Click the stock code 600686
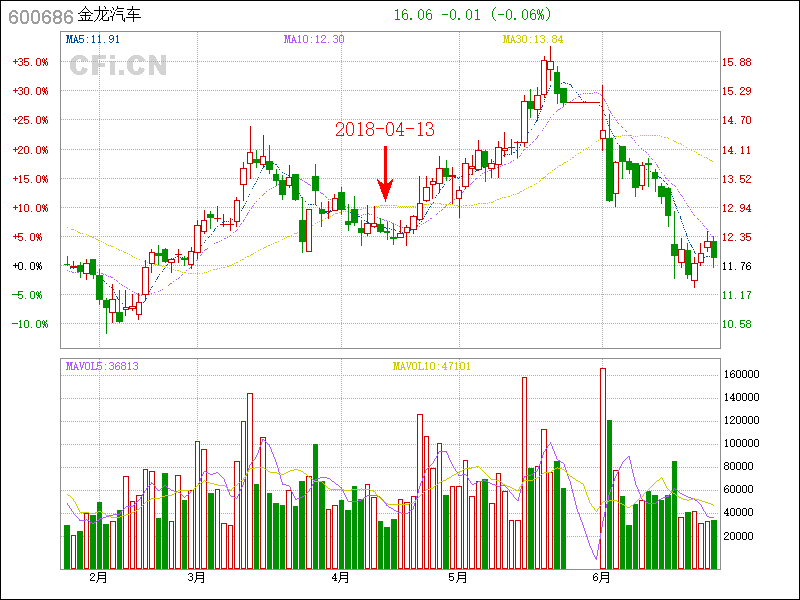Screen dimensions: 800x600 pyautogui.click(x=39, y=16)
